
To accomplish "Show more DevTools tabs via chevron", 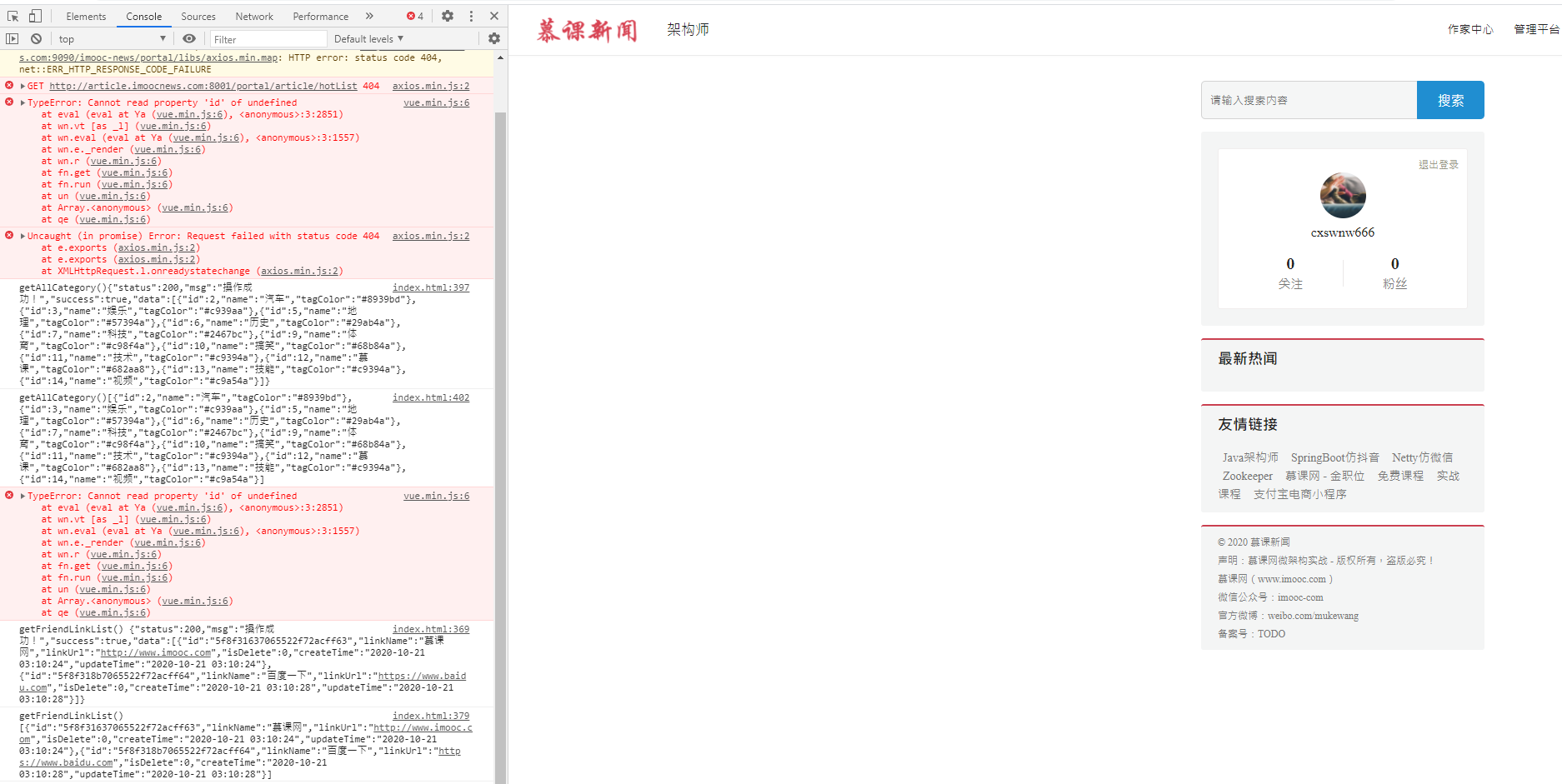I will click(x=369, y=16).
